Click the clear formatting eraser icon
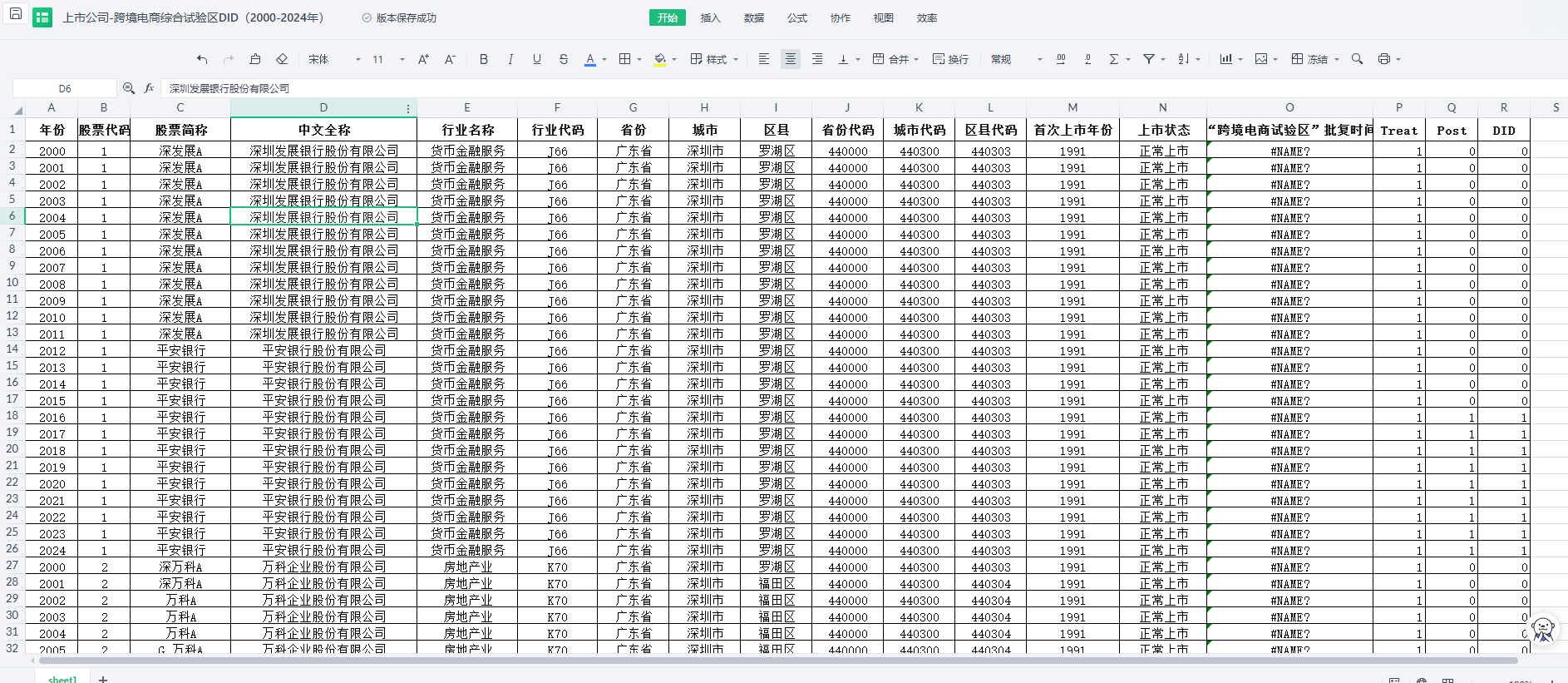Viewport: 1568px width, 683px height. point(282,59)
